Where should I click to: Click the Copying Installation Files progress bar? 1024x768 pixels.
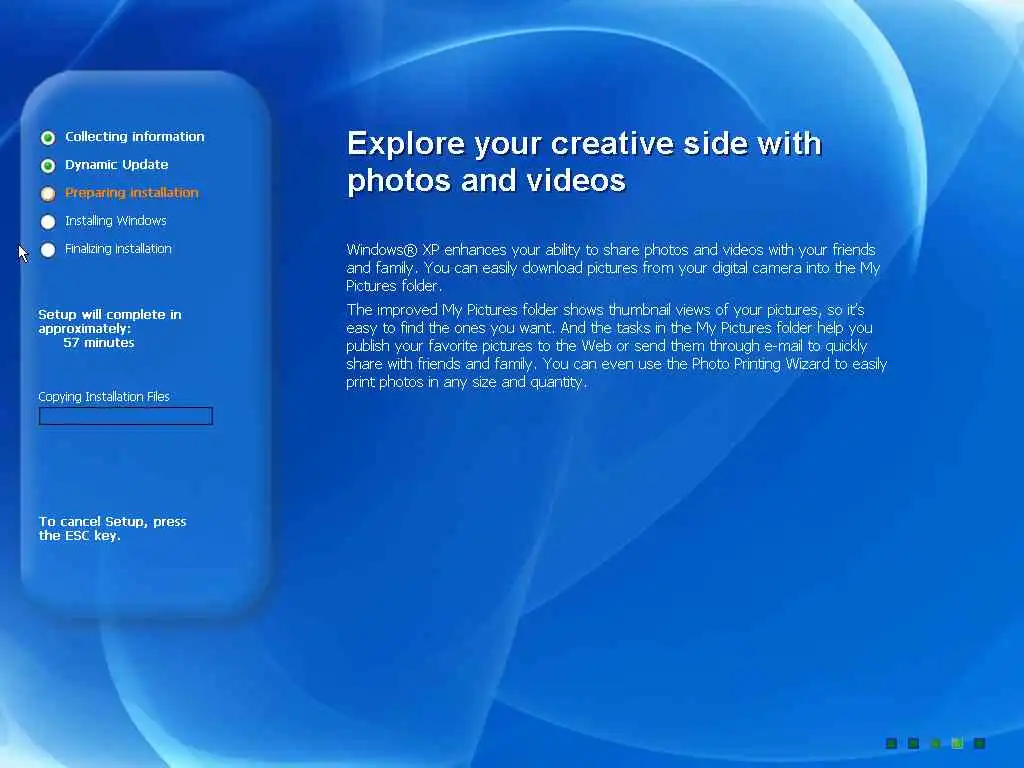point(125,416)
